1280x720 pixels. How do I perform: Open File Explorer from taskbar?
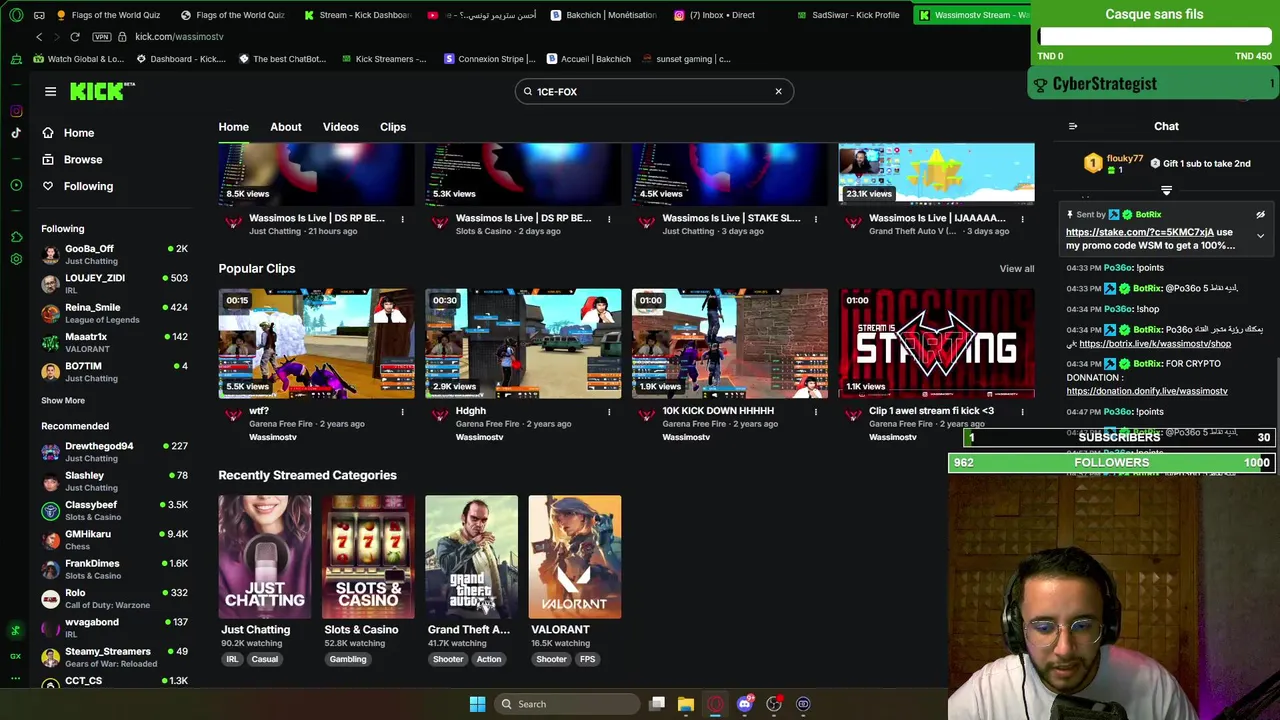(x=686, y=704)
